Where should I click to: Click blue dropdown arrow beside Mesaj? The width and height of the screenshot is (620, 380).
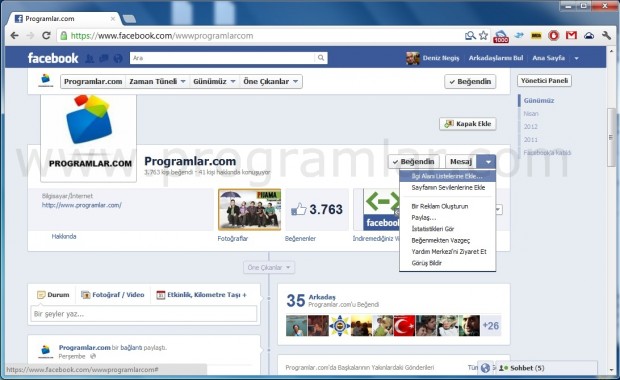[486, 162]
